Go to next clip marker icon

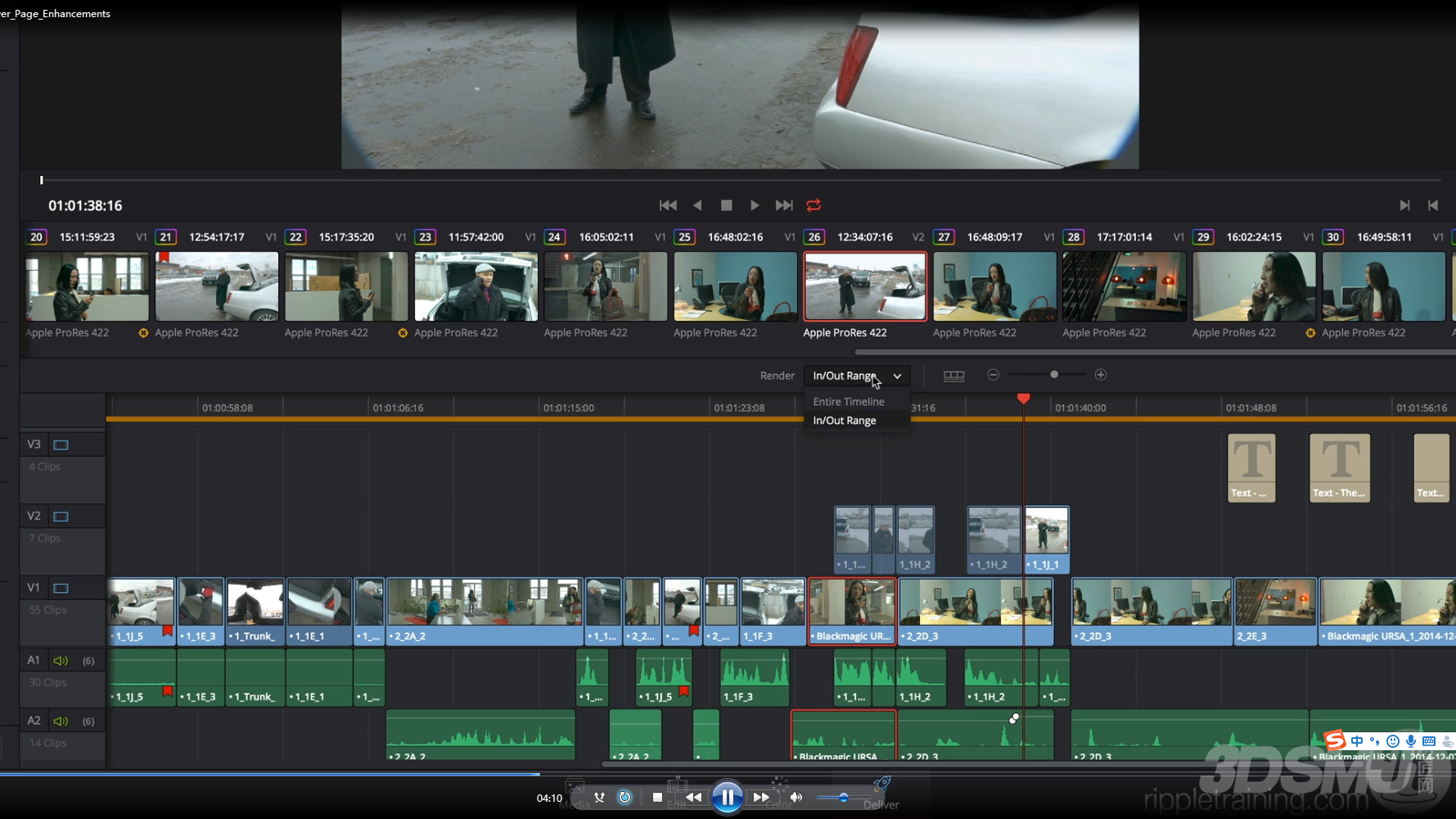(1404, 205)
